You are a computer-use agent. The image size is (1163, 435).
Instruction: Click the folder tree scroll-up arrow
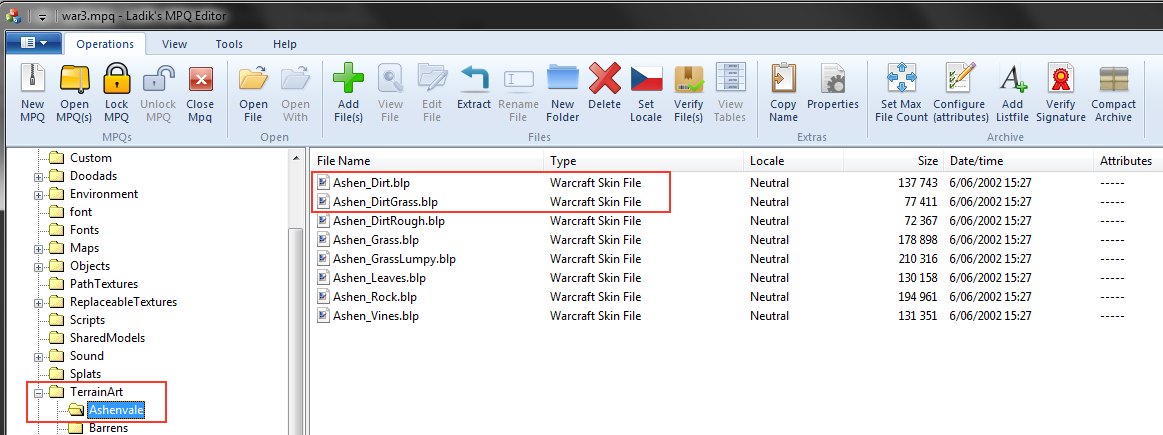click(x=297, y=158)
